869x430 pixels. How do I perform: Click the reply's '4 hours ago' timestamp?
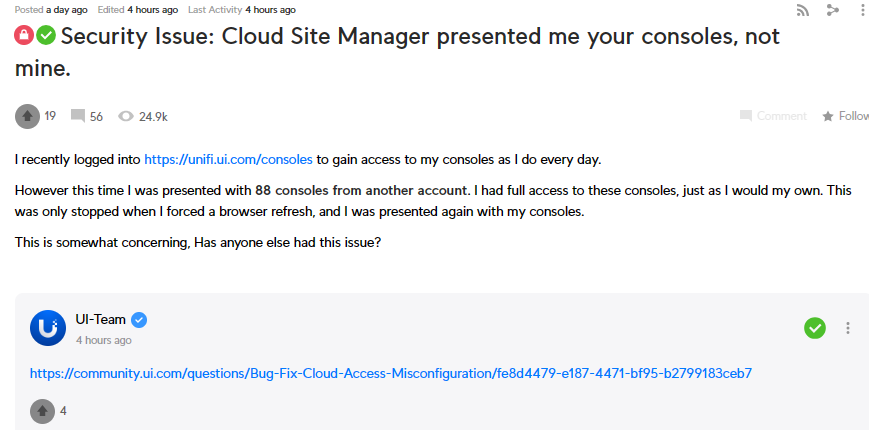point(103,340)
